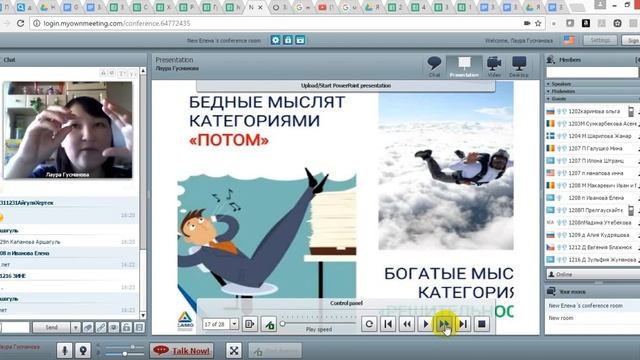Click Upload/Start PowerPoint presentation bar

[x=346, y=86]
